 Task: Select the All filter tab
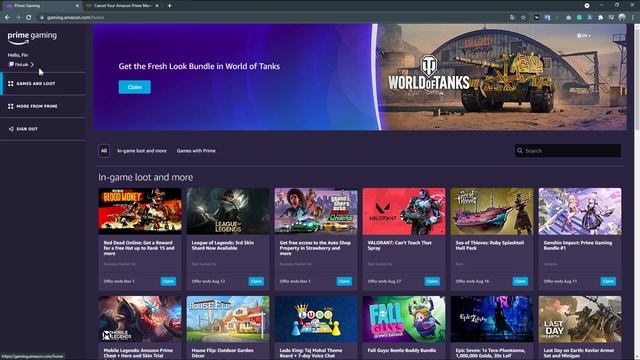(104, 151)
